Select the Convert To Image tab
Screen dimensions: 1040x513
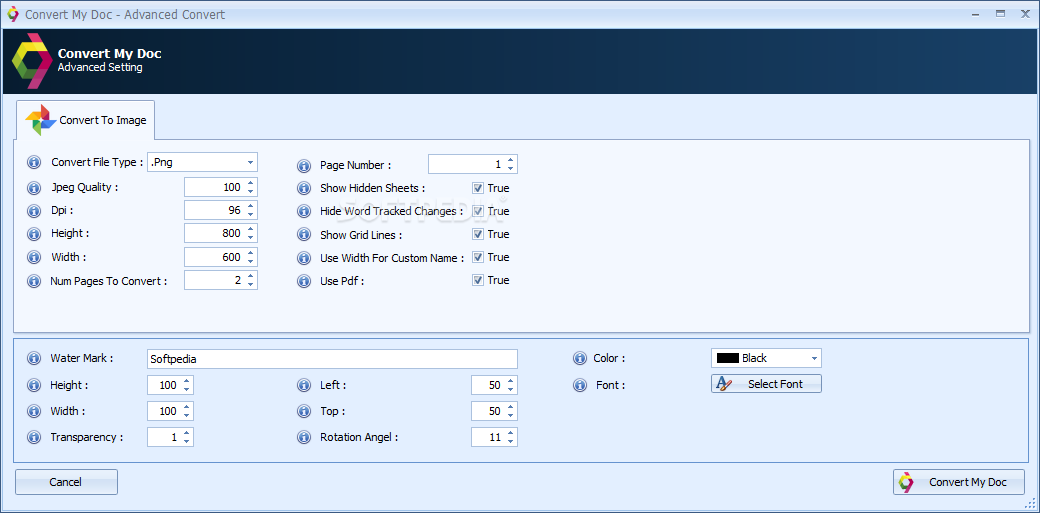(x=86, y=120)
